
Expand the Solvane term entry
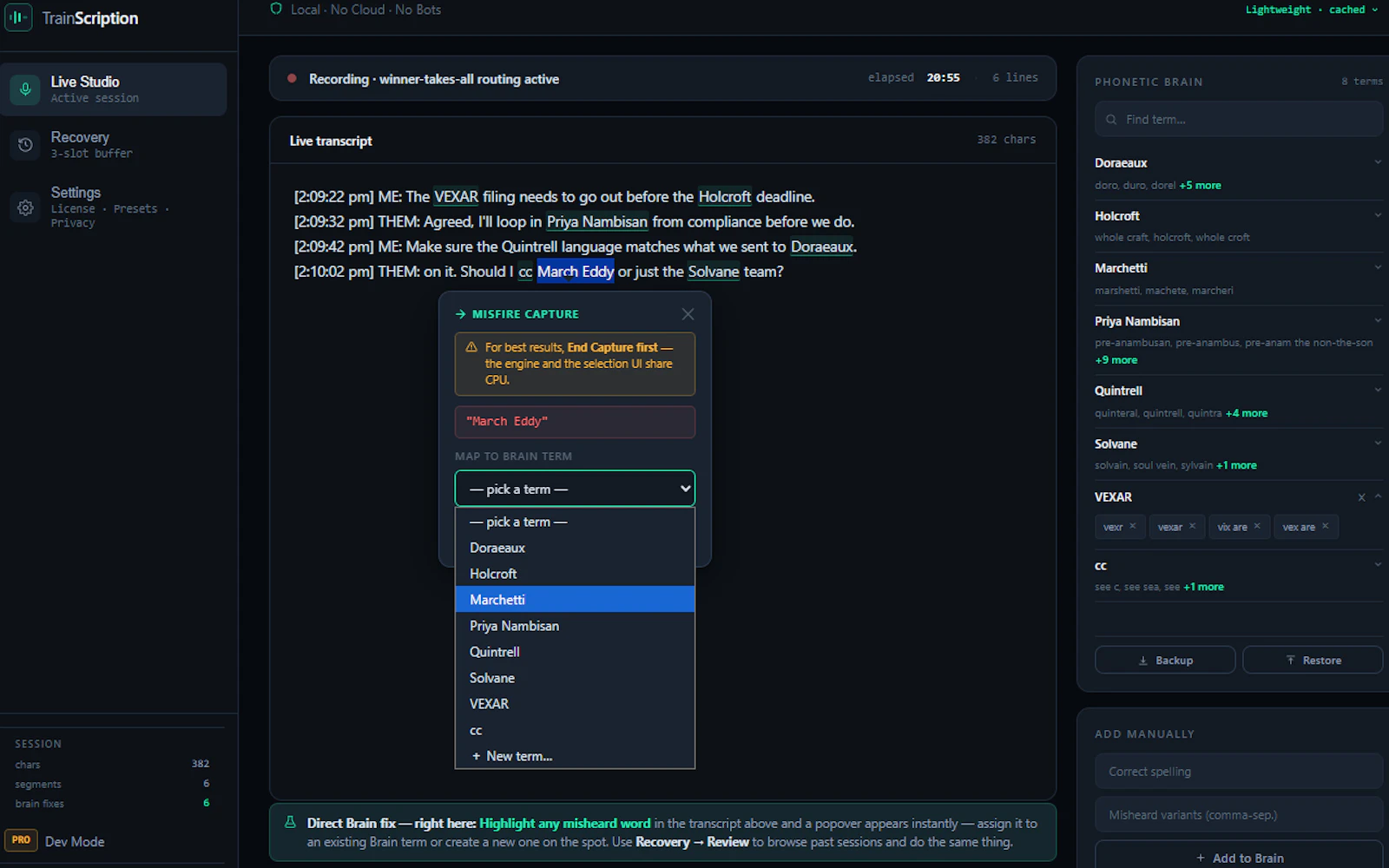coord(1378,443)
